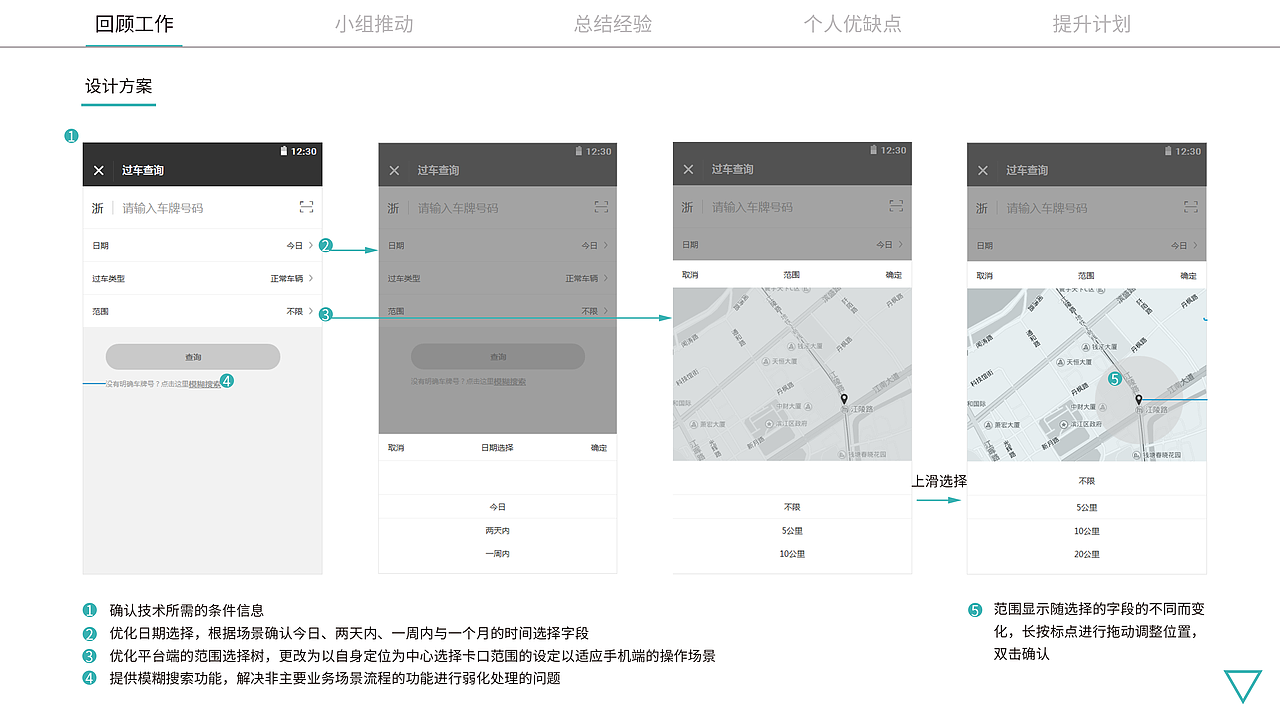
Task: Click the teal triangle icon at slide corner
Action: click(x=1243, y=686)
